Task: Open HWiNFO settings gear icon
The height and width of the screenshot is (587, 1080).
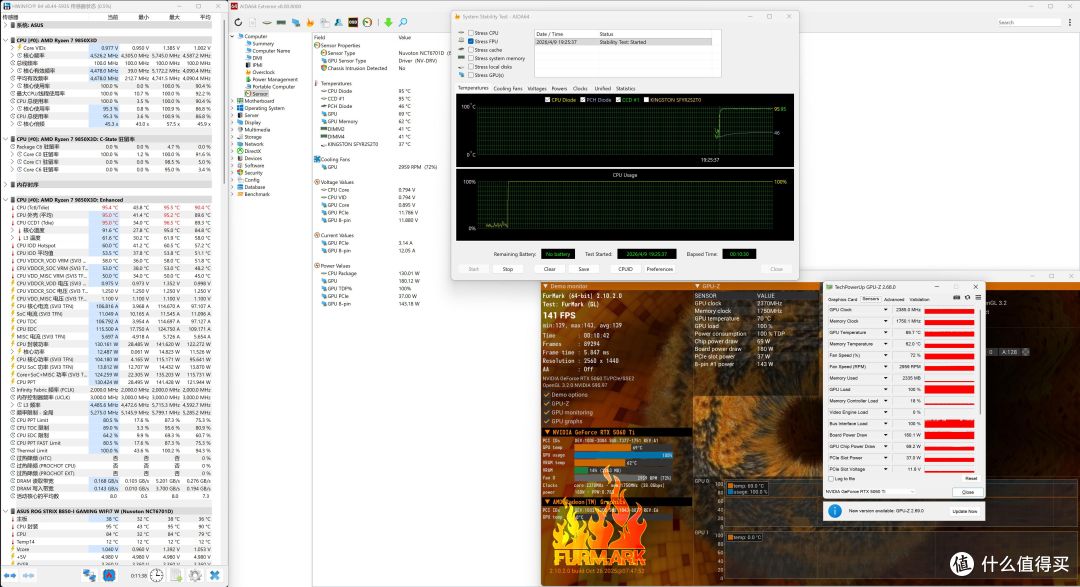Action: pos(196,575)
